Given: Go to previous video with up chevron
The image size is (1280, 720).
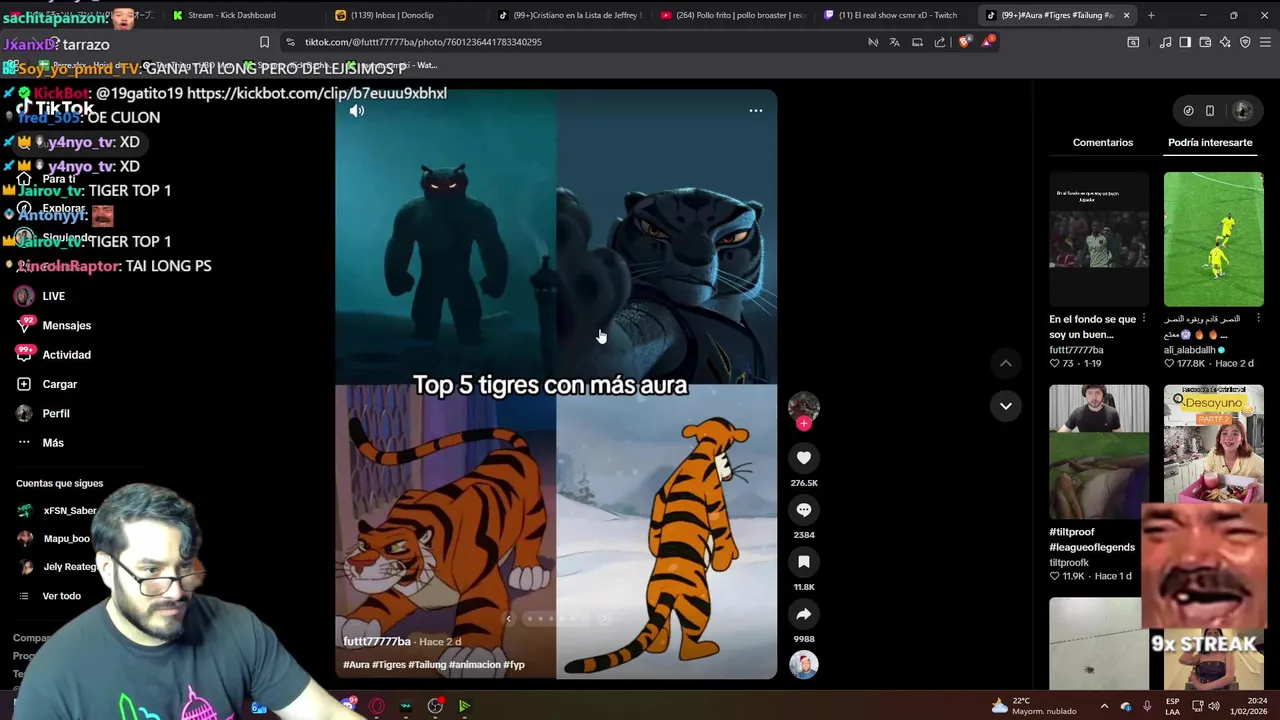Looking at the screenshot, I should [1006, 364].
